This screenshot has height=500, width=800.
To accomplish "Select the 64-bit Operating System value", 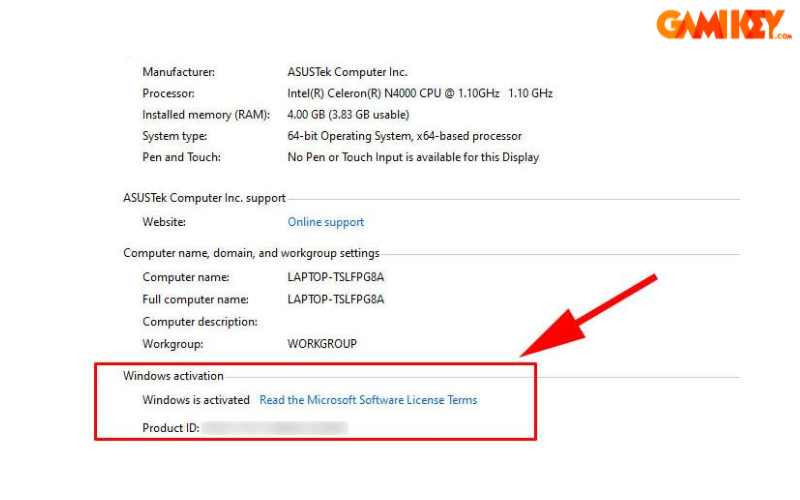I will (404, 137).
